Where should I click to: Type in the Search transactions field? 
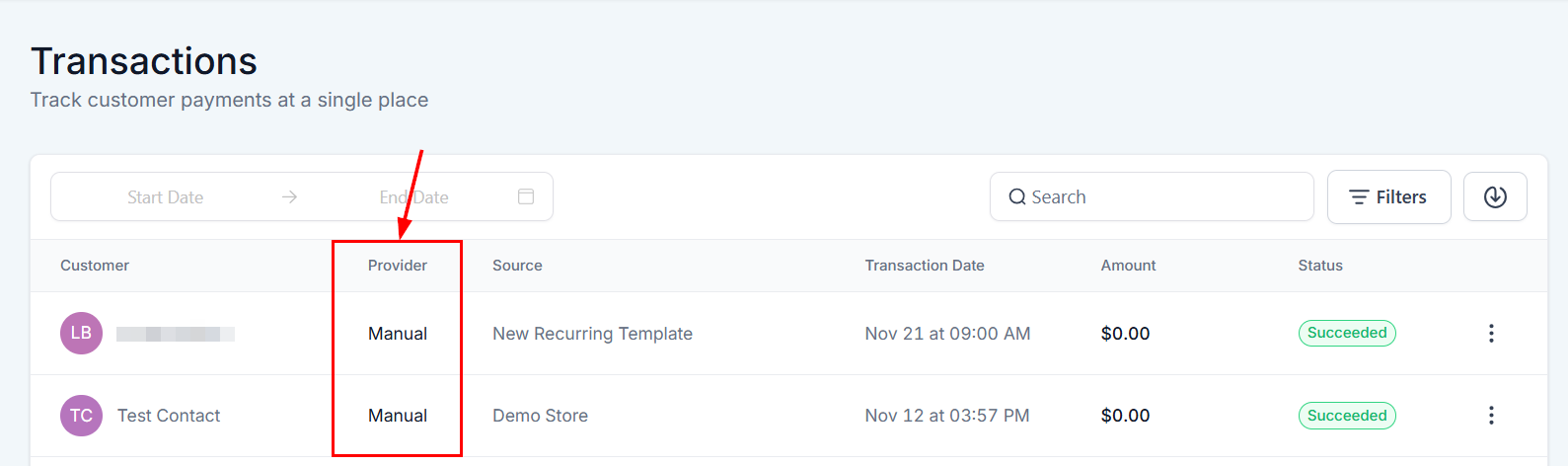click(x=1164, y=197)
